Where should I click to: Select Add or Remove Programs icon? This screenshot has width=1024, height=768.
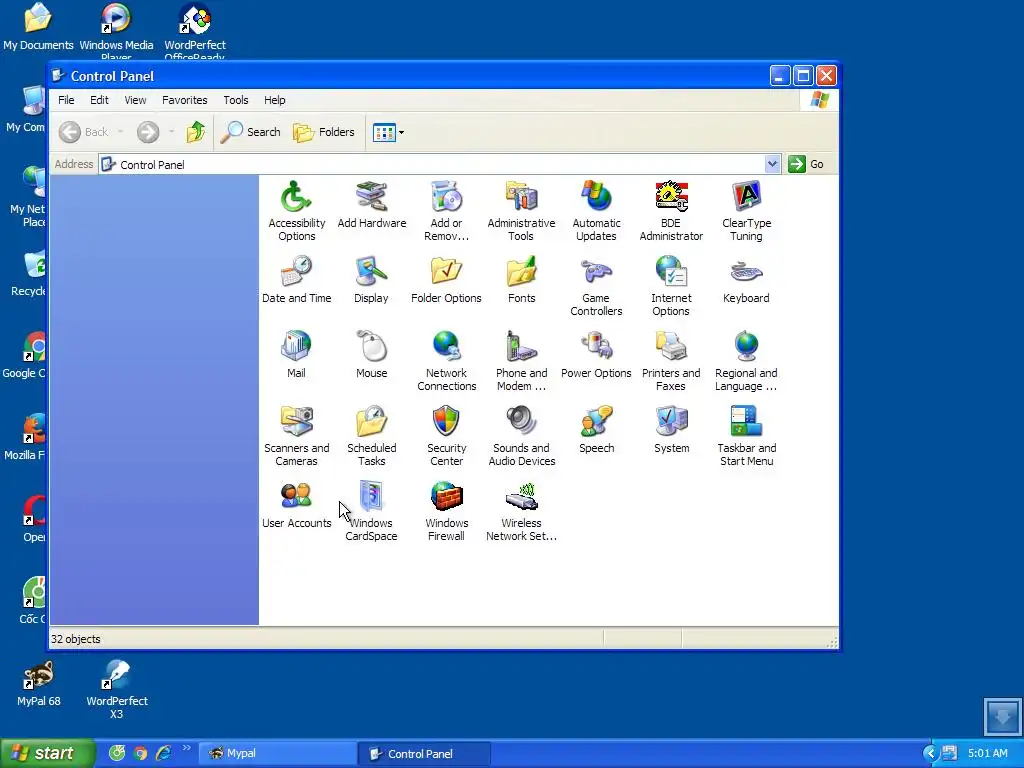pos(447,210)
